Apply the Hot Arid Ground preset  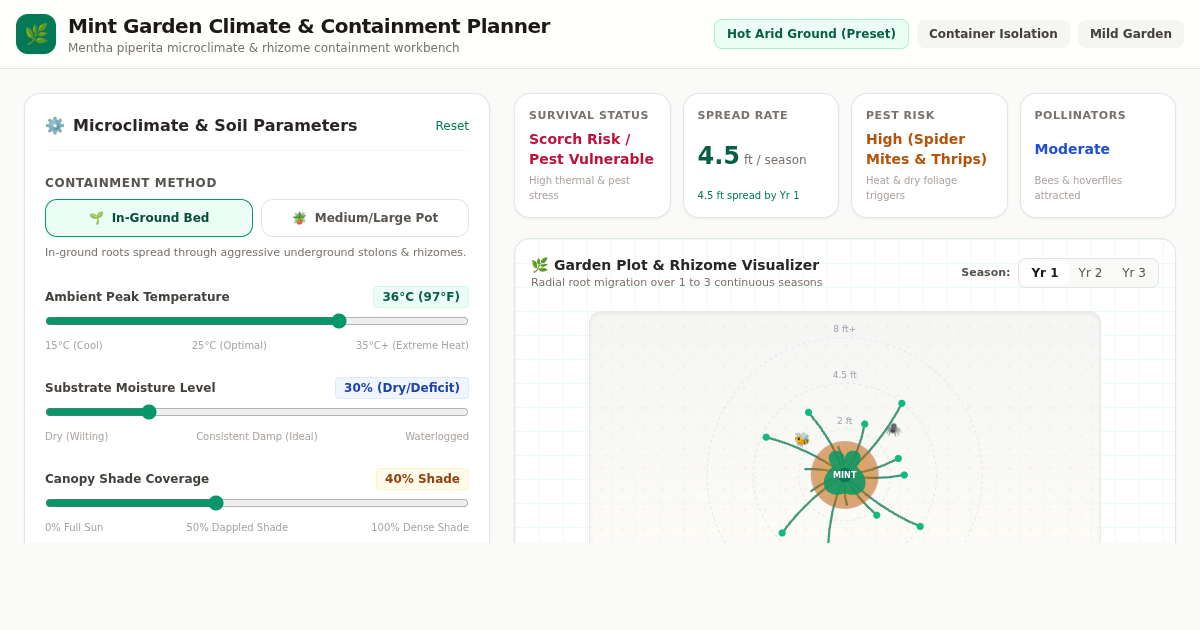(x=811, y=34)
